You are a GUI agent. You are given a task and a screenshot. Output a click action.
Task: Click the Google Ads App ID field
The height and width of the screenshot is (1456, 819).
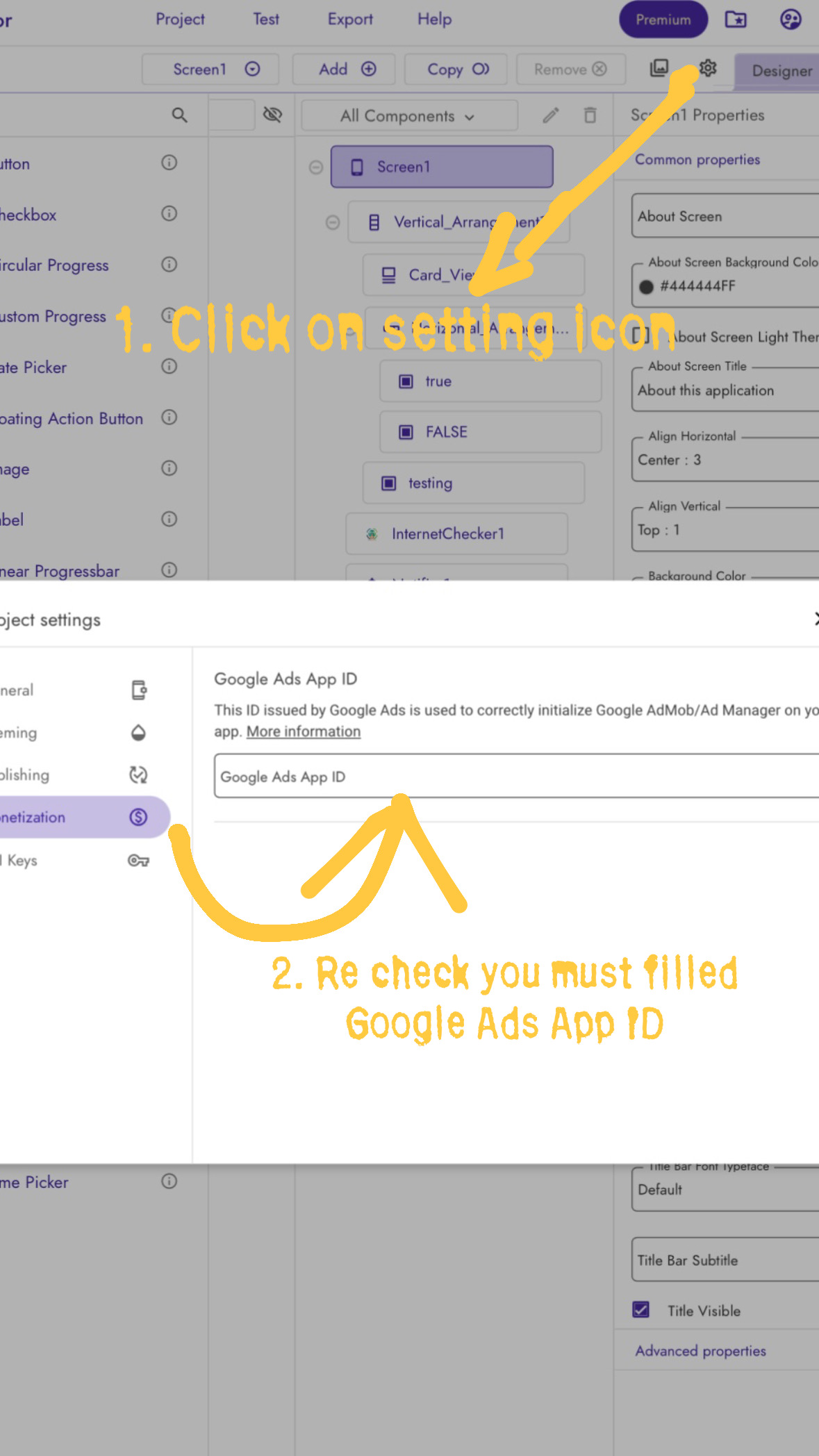pos(514,776)
